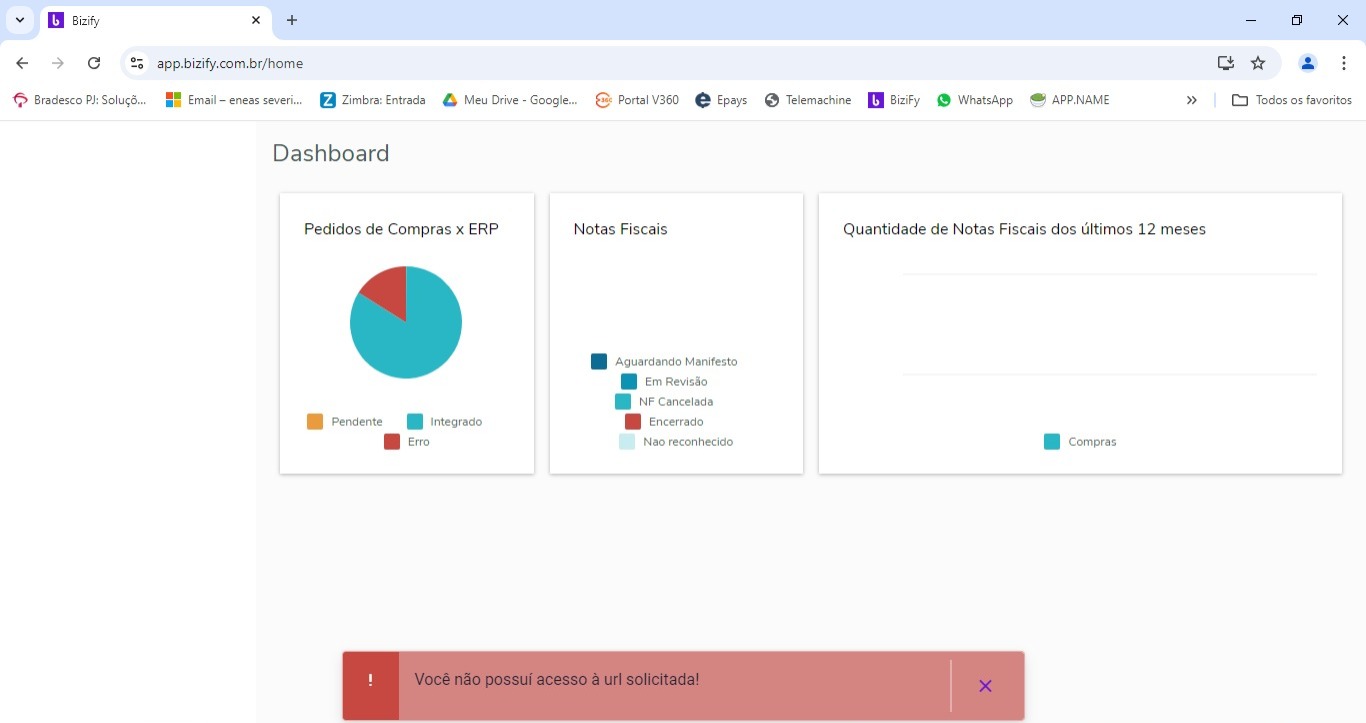
Task: Click the Aguardando Manifesto legend swatch
Action: pos(599,362)
